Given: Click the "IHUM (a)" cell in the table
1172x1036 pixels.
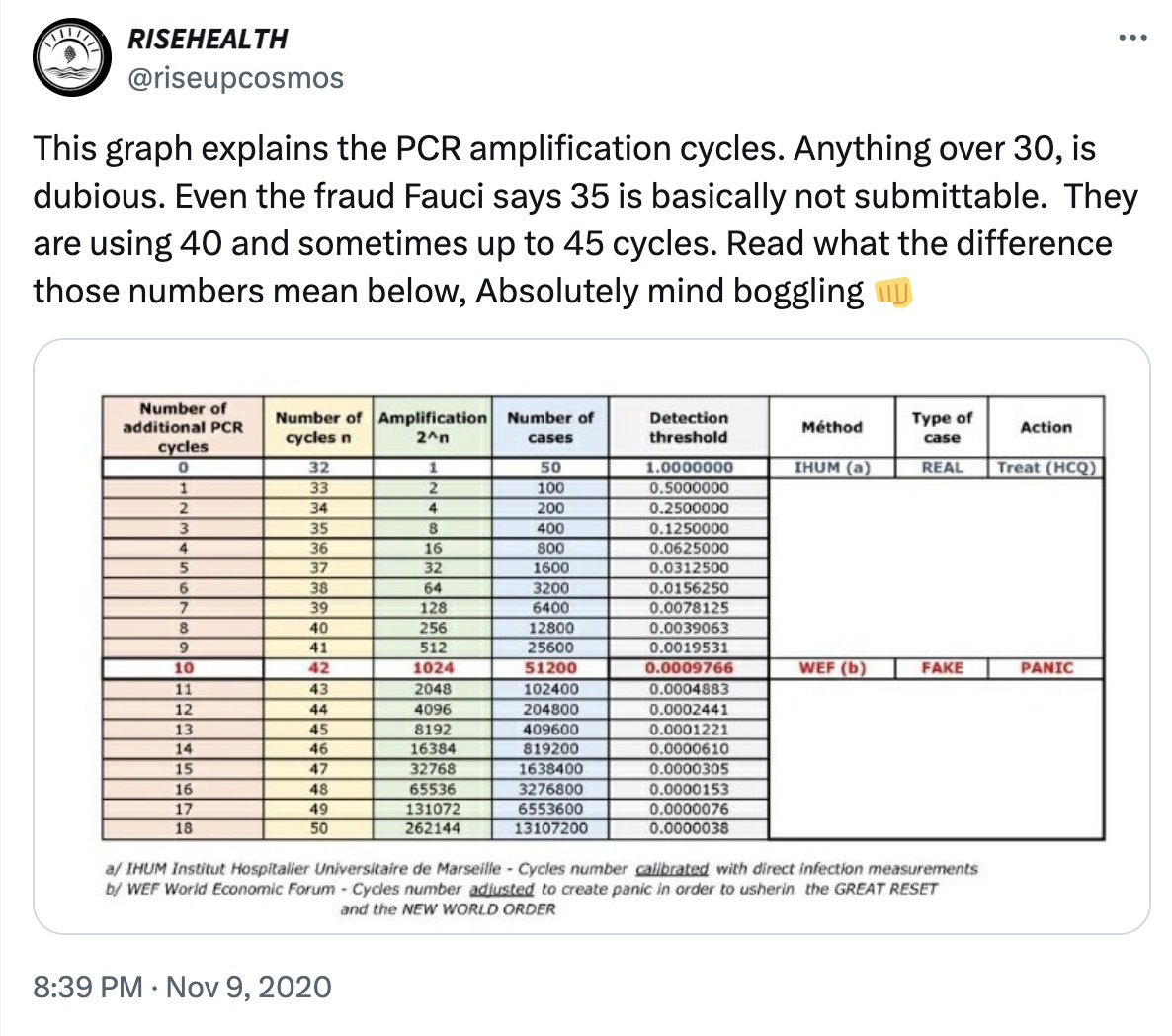Looking at the screenshot, I should point(832,468).
